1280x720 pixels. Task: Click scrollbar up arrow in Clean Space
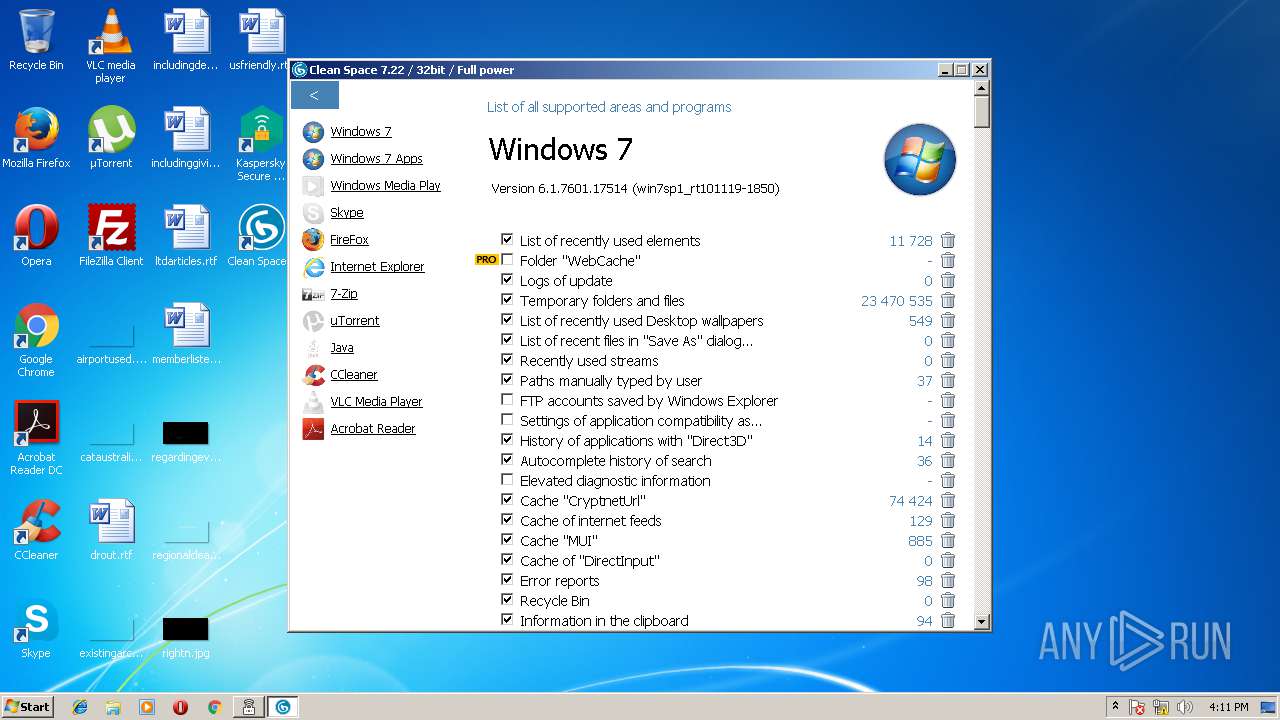pyautogui.click(x=982, y=88)
